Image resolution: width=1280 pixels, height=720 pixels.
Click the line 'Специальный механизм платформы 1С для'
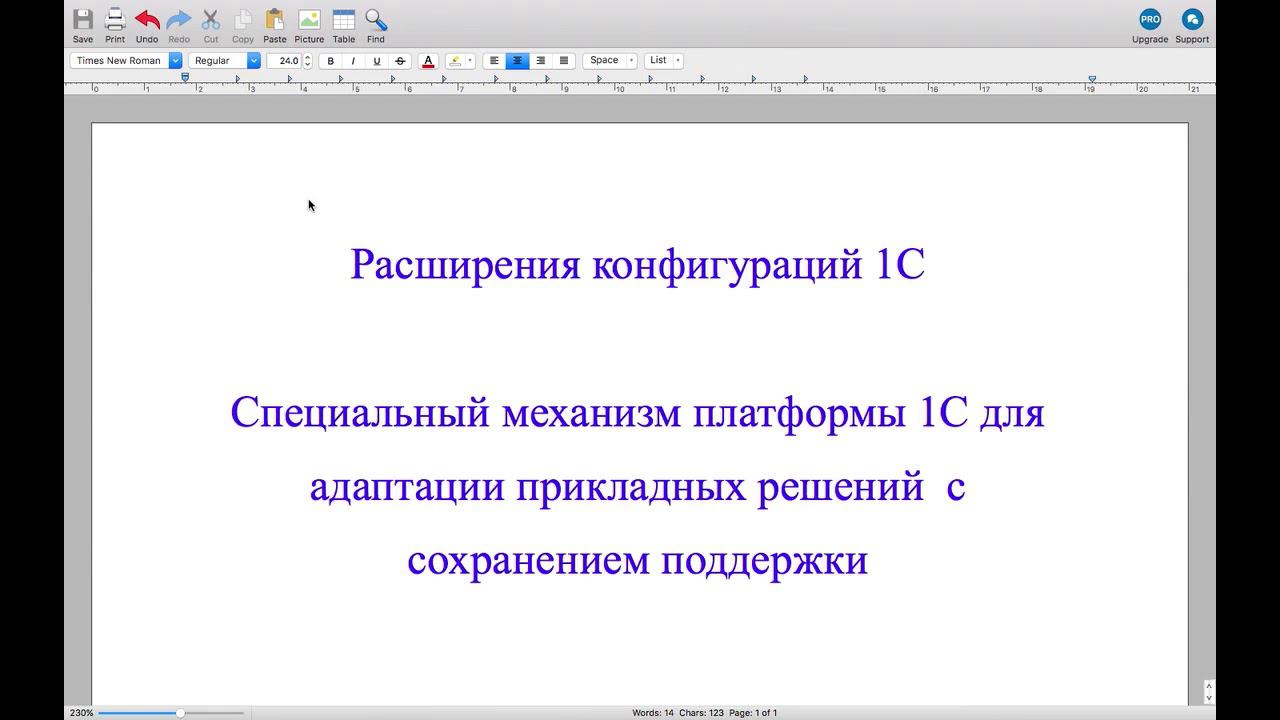[638, 413]
